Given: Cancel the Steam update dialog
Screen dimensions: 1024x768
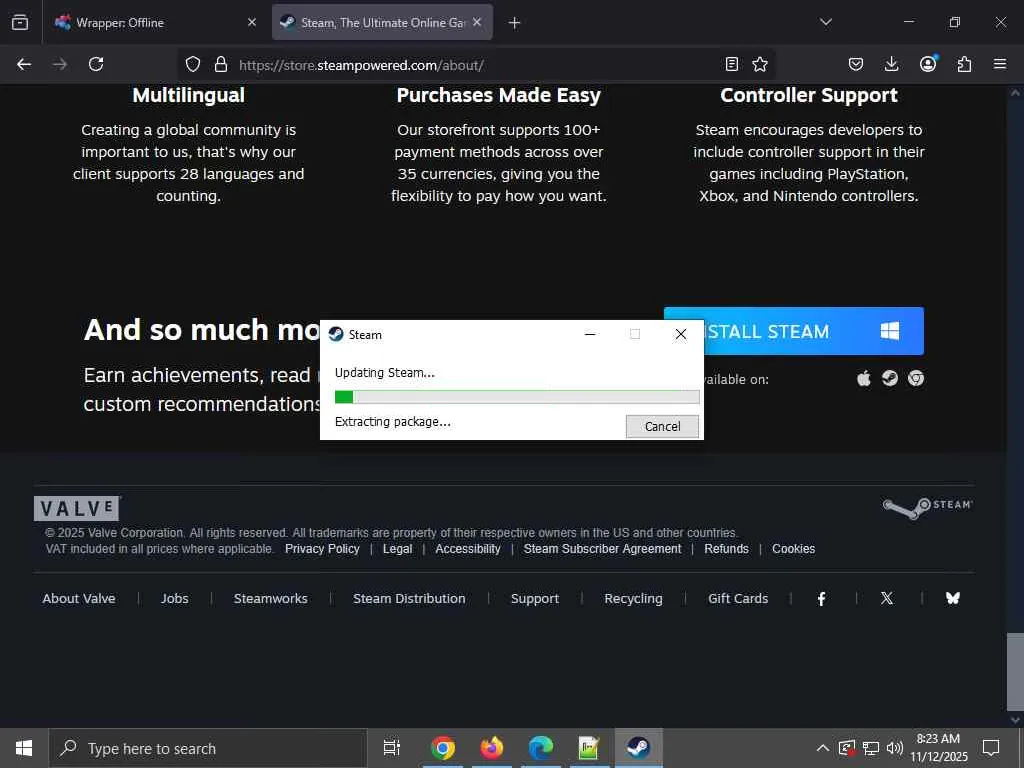Looking at the screenshot, I should [662, 426].
